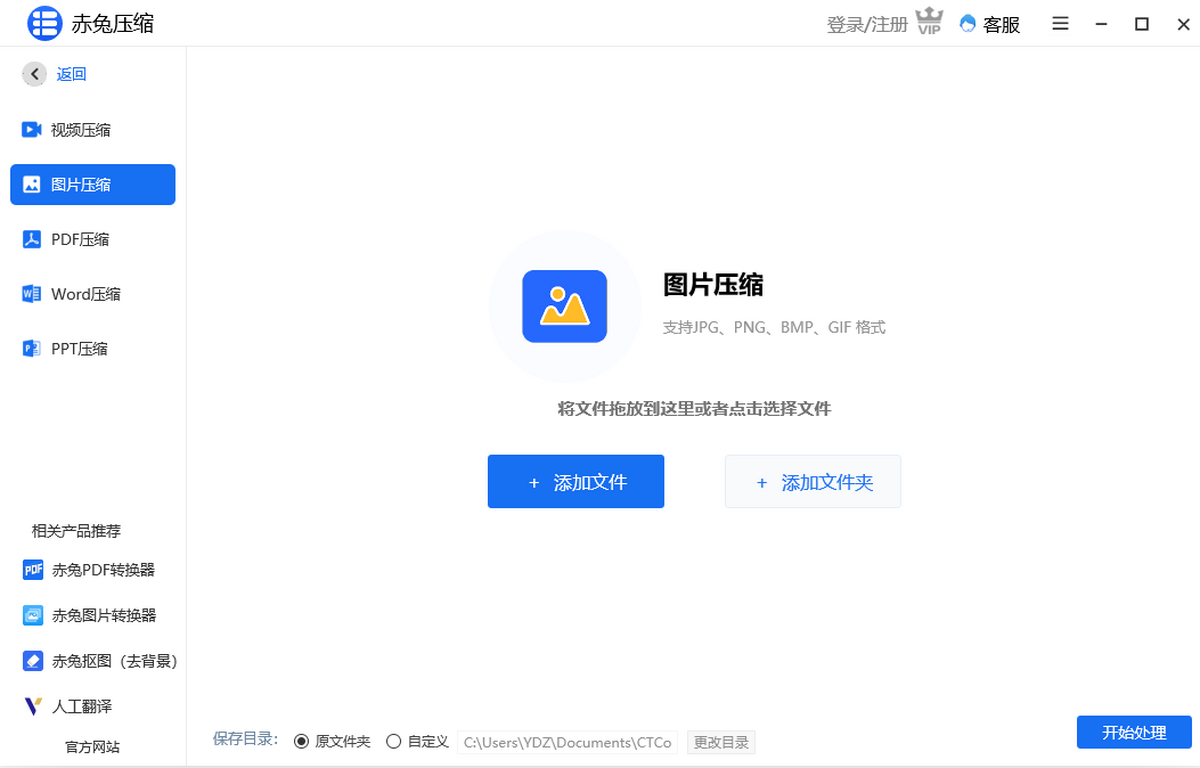Open the hamburger menu in title bar

click(1060, 24)
